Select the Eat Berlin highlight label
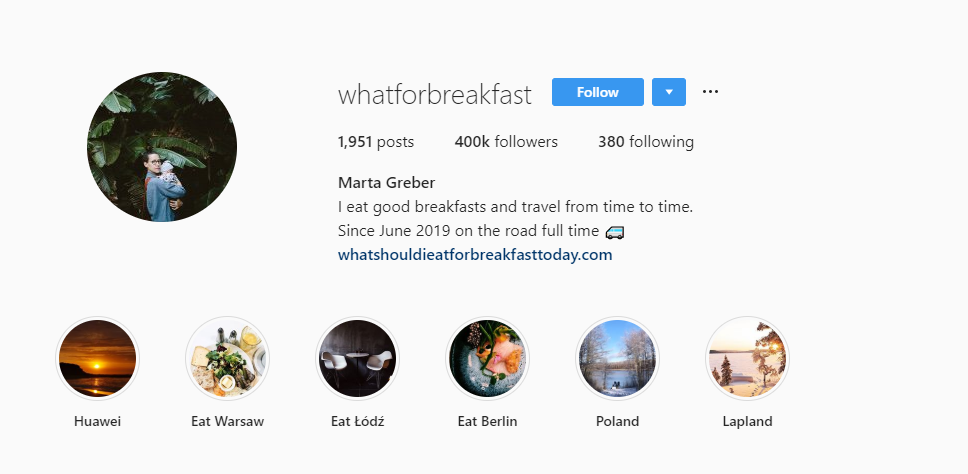The height and width of the screenshot is (474, 968). click(487, 421)
